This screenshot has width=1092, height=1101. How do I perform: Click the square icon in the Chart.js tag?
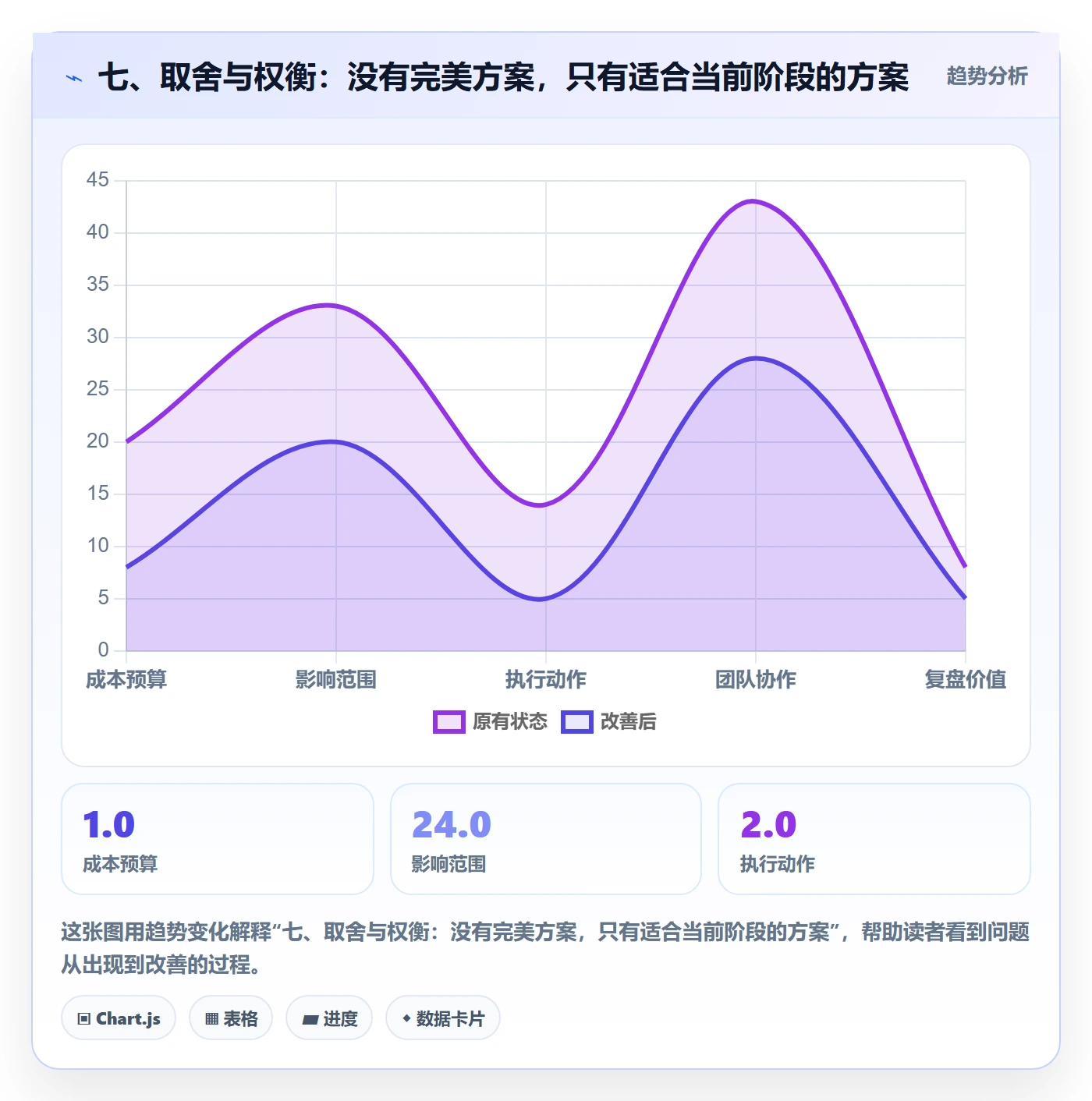(84, 1019)
